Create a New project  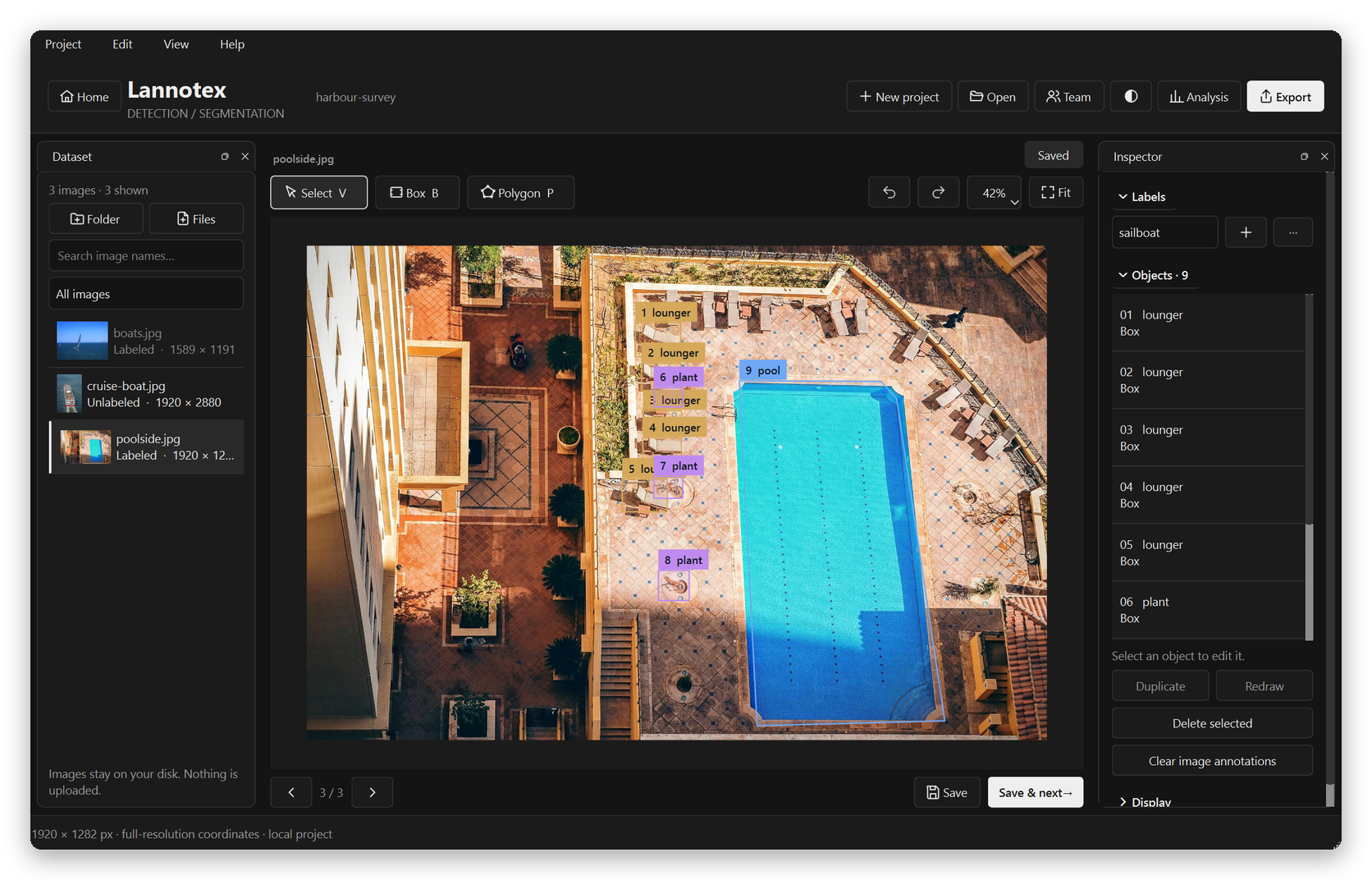899,97
